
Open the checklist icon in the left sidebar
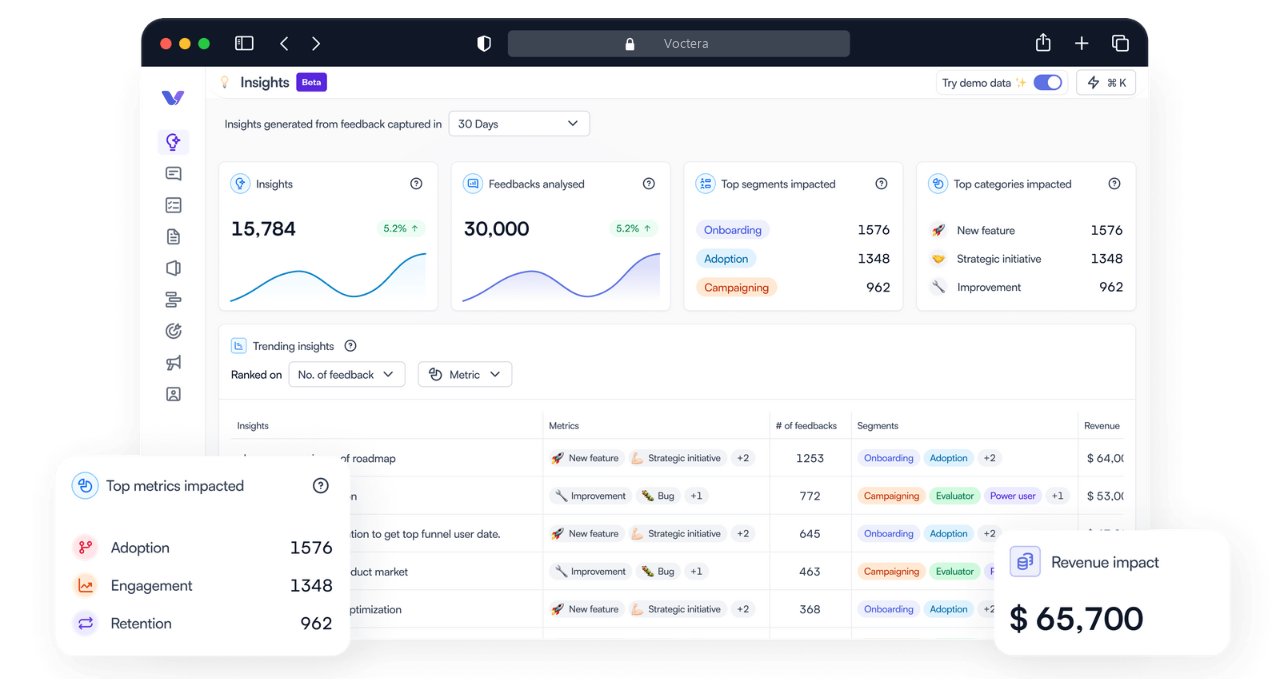[173, 205]
